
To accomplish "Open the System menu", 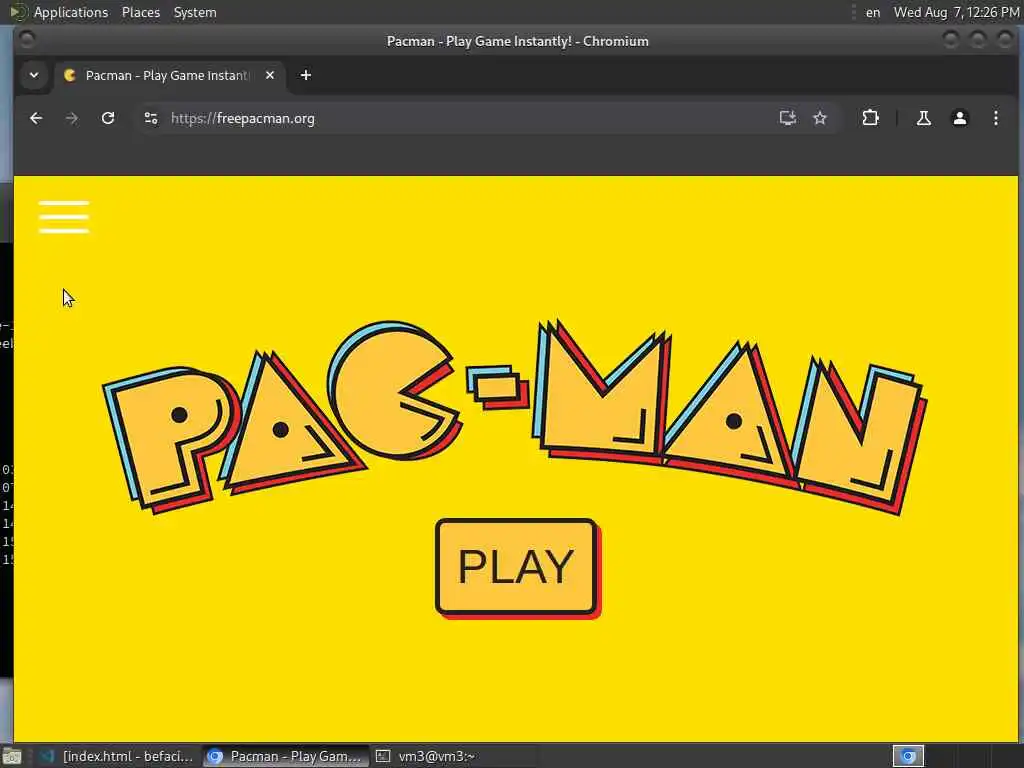I will click(x=195, y=12).
